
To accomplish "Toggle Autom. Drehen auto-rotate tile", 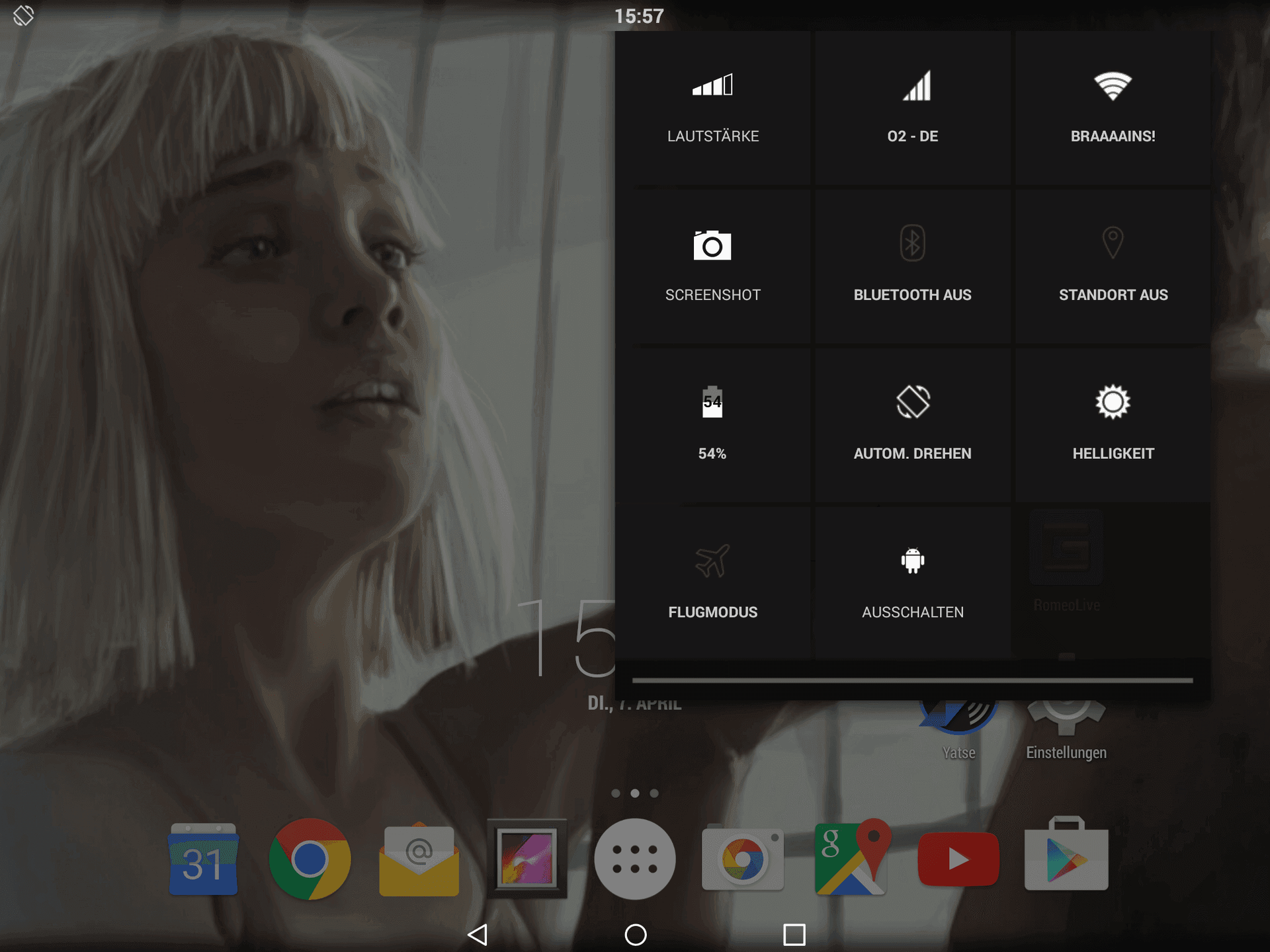I will [912, 426].
